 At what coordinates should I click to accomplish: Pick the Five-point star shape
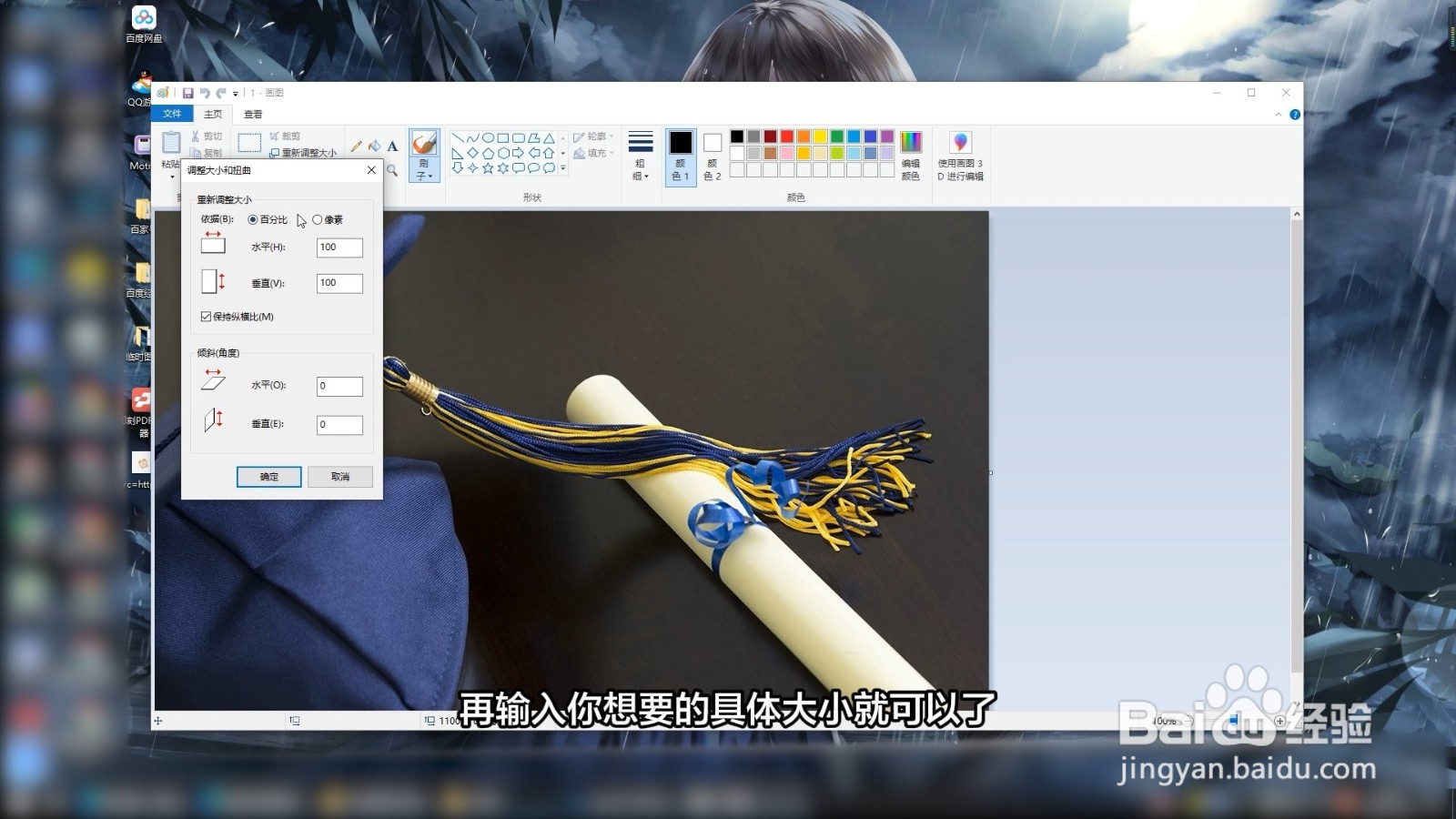488,168
